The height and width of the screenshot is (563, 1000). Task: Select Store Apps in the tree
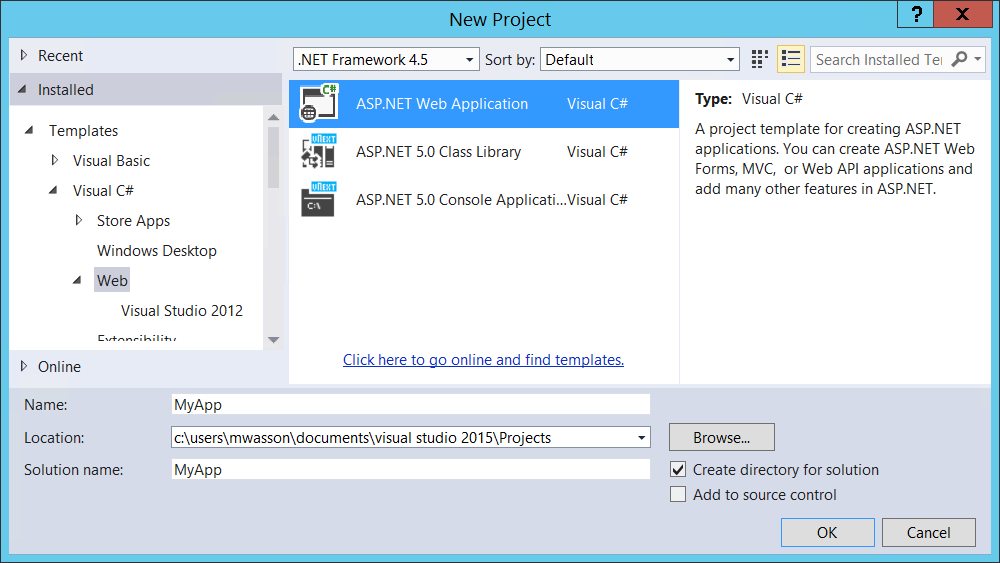click(133, 221)
